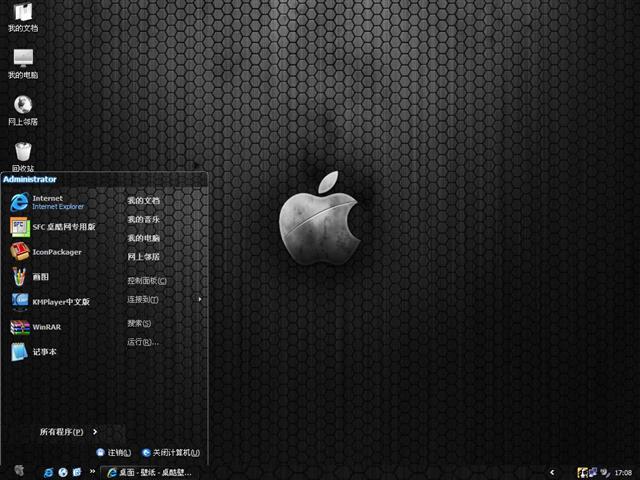The height and width of the screenshot is (480, 640).
Task: Open 网上邻居 in Start menu right pane
Action: coord(143,257)
